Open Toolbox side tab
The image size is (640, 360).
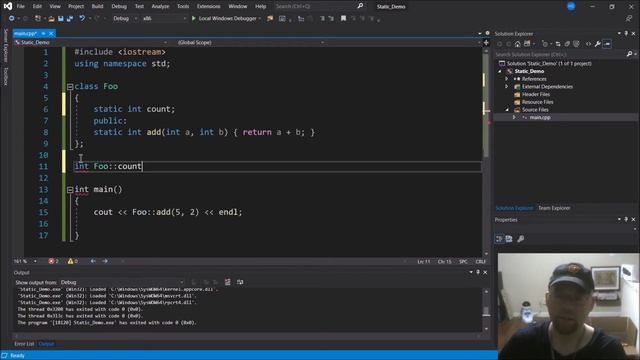[x=5, y=76]
